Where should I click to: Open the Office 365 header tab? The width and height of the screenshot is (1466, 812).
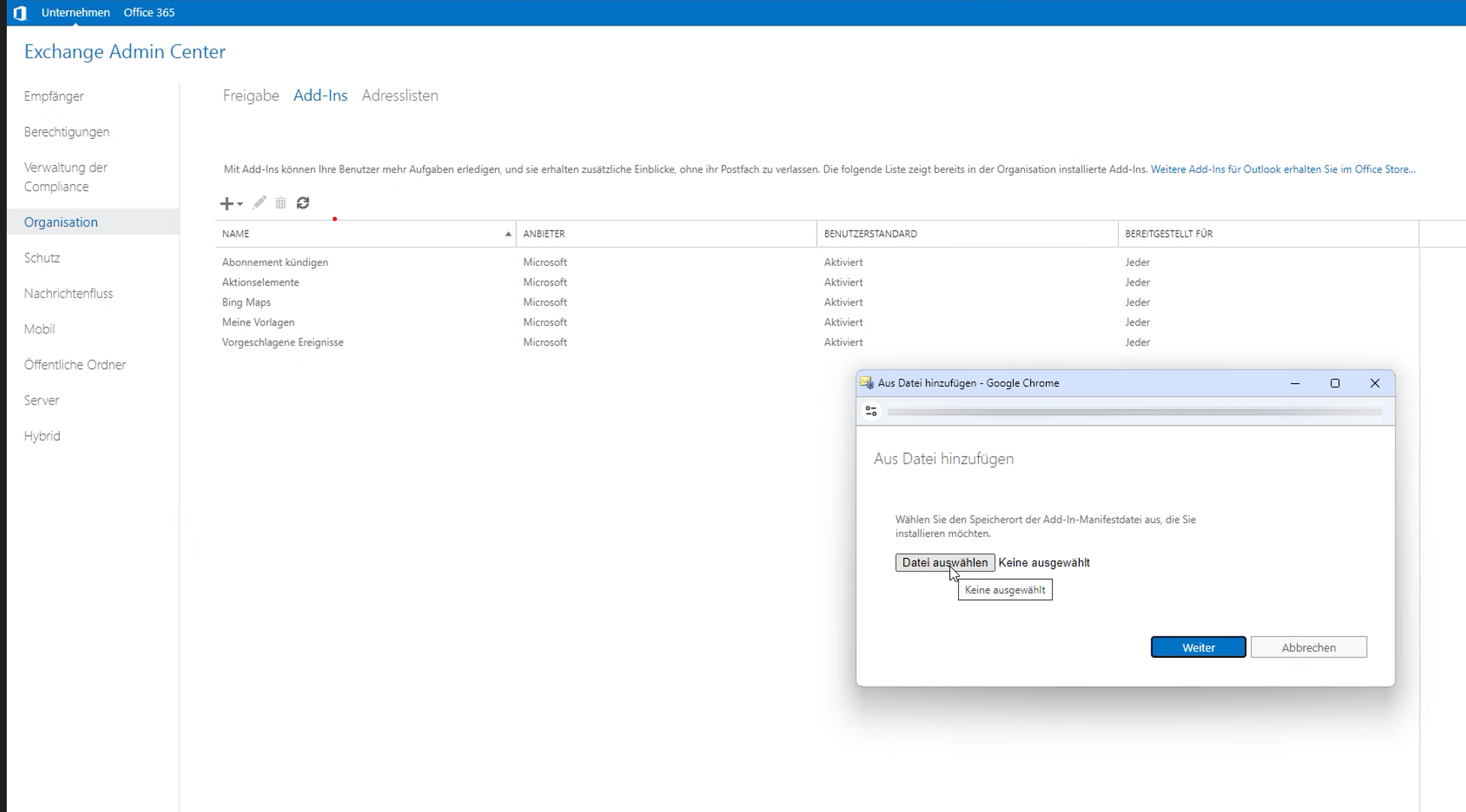[149, 13]
